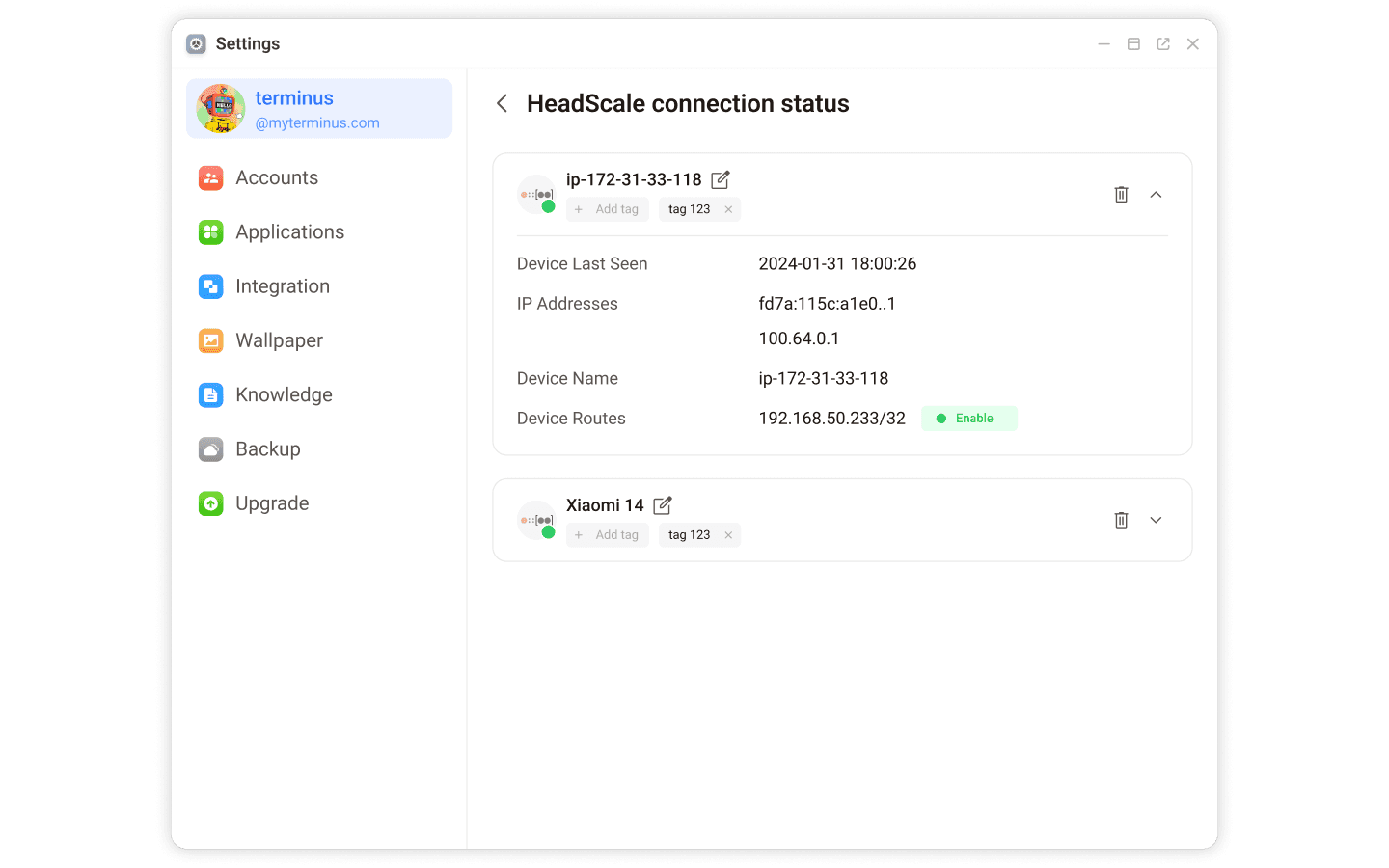The height and width of the screenshot is (868, 1389).
Task: Click the Accounts sidebar icon
Action: click(x=211, y=177)
